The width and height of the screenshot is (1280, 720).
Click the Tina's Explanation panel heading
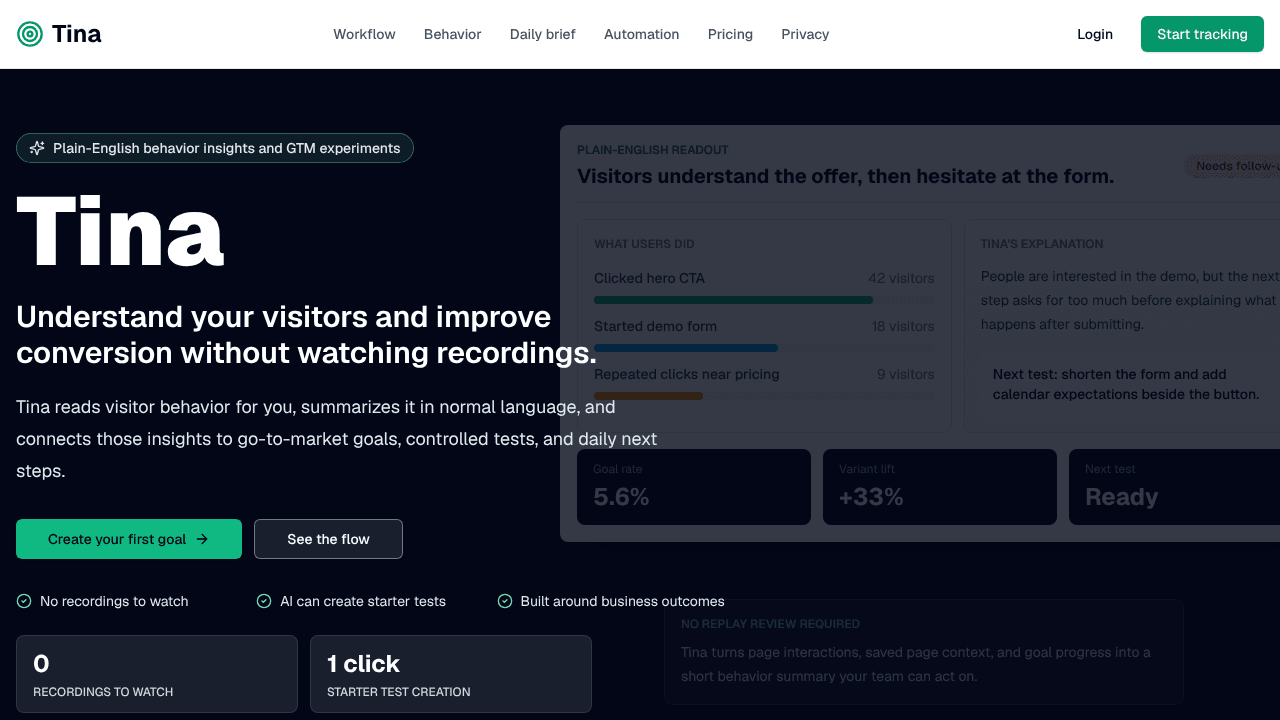[x=1042, y=244]
